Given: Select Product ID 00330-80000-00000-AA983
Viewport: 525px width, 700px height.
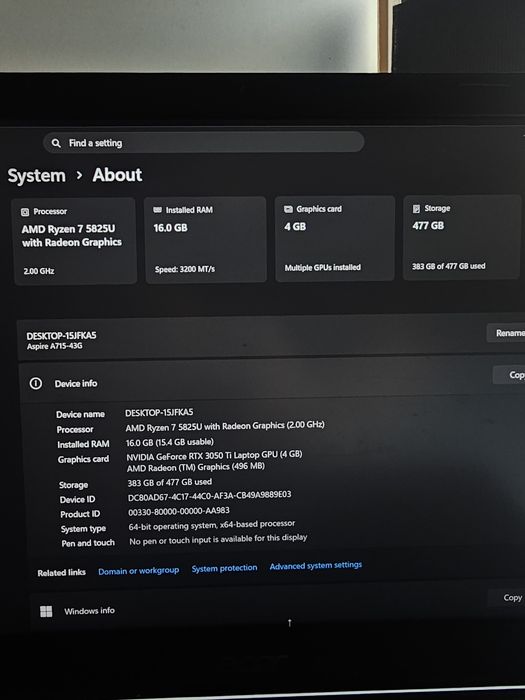Looking at the screenshot, I should click(x=179, y=511).
